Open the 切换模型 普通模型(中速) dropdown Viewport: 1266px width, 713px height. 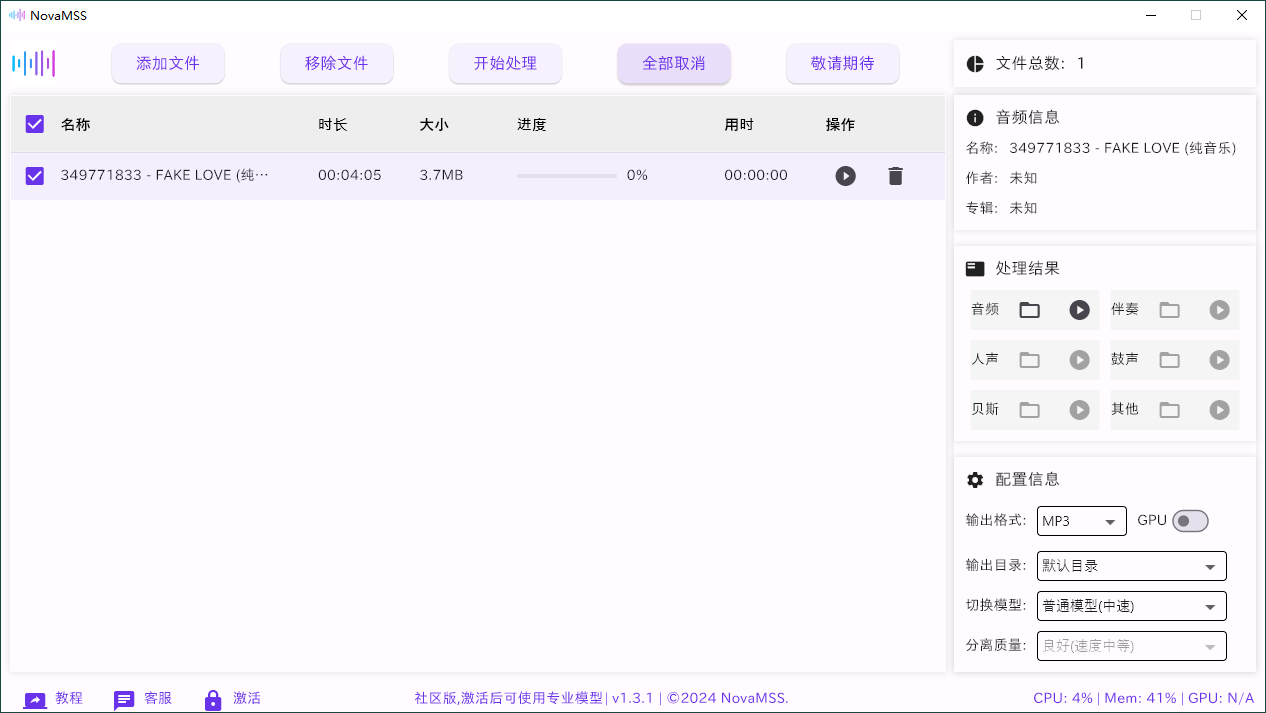pyautogui.click(x=1131, y=605)
